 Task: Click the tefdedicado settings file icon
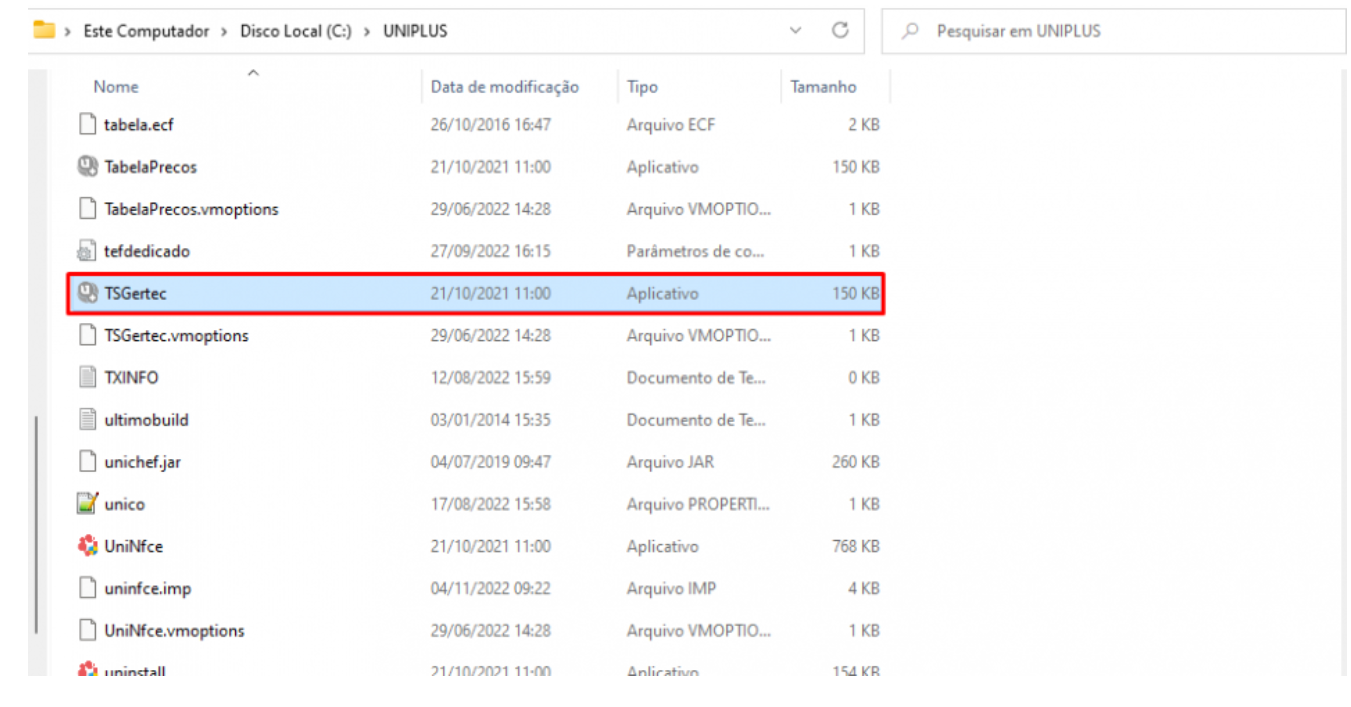[88, 251]
